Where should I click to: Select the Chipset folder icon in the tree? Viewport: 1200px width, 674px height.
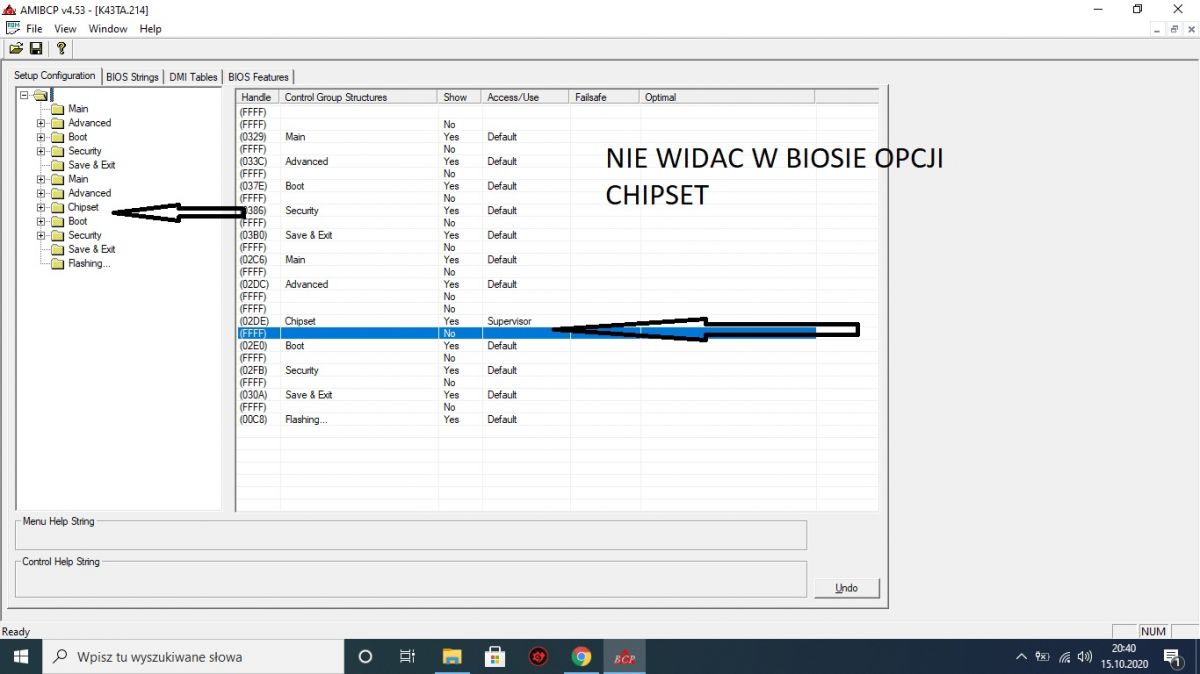tap(57, 207)
